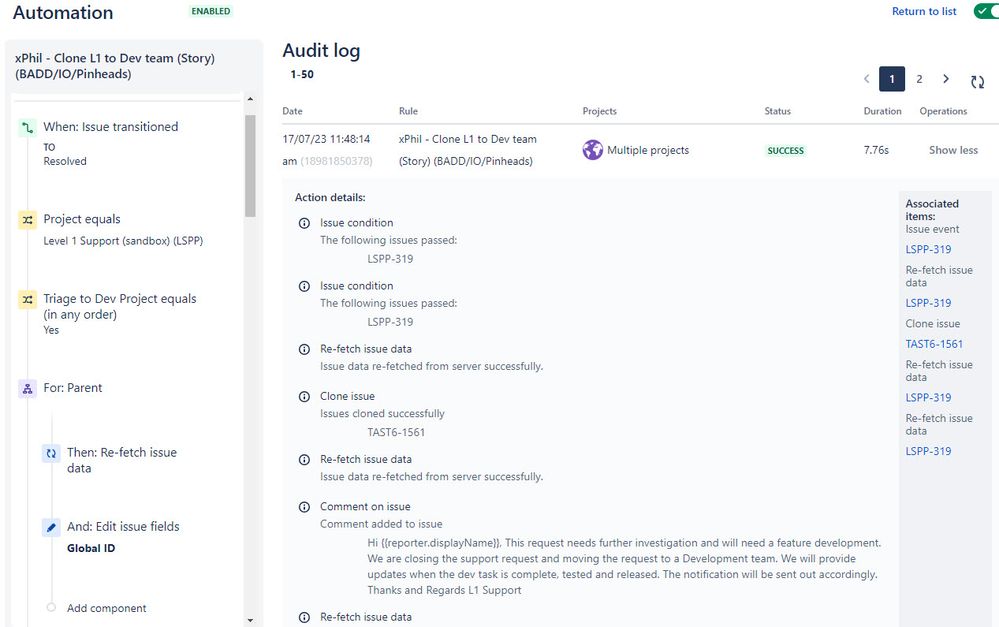Open LSPP-319 link under Issue event
The image size is (999, 627).
point(928,249)
